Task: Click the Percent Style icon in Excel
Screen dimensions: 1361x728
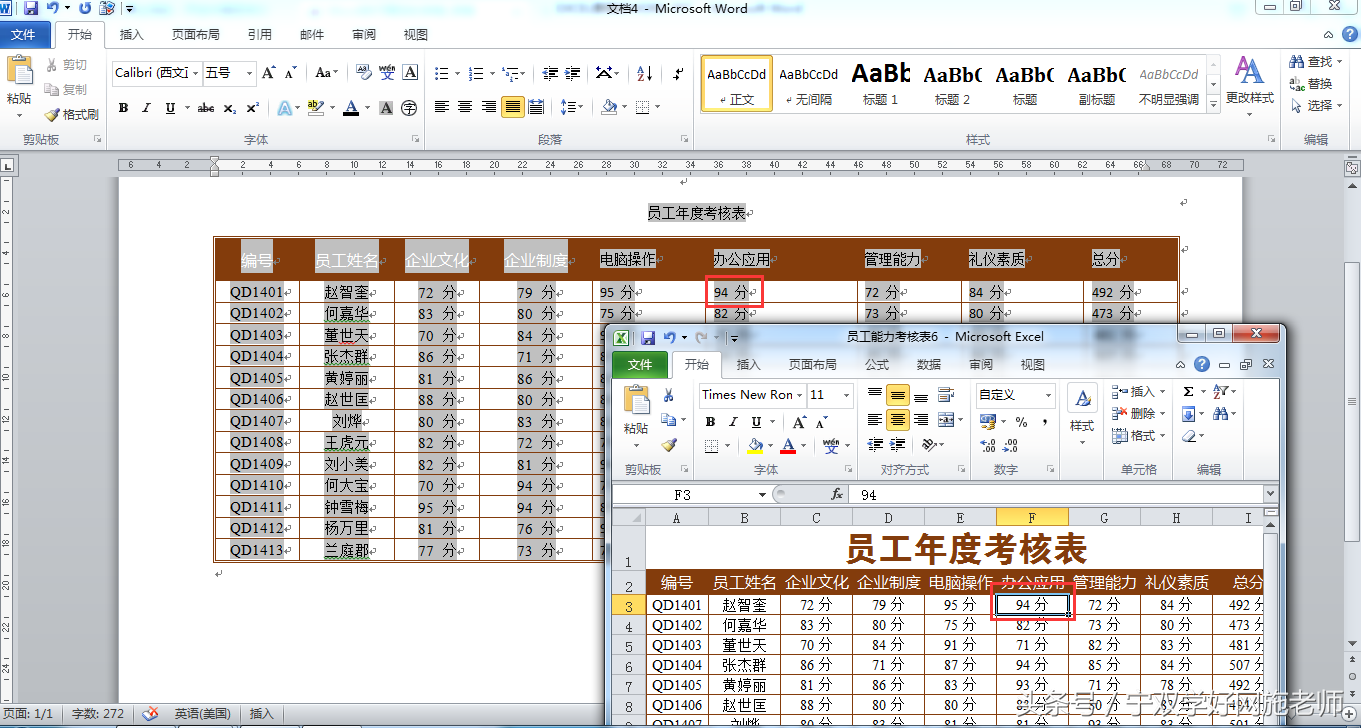Action: coord(1022,422)
